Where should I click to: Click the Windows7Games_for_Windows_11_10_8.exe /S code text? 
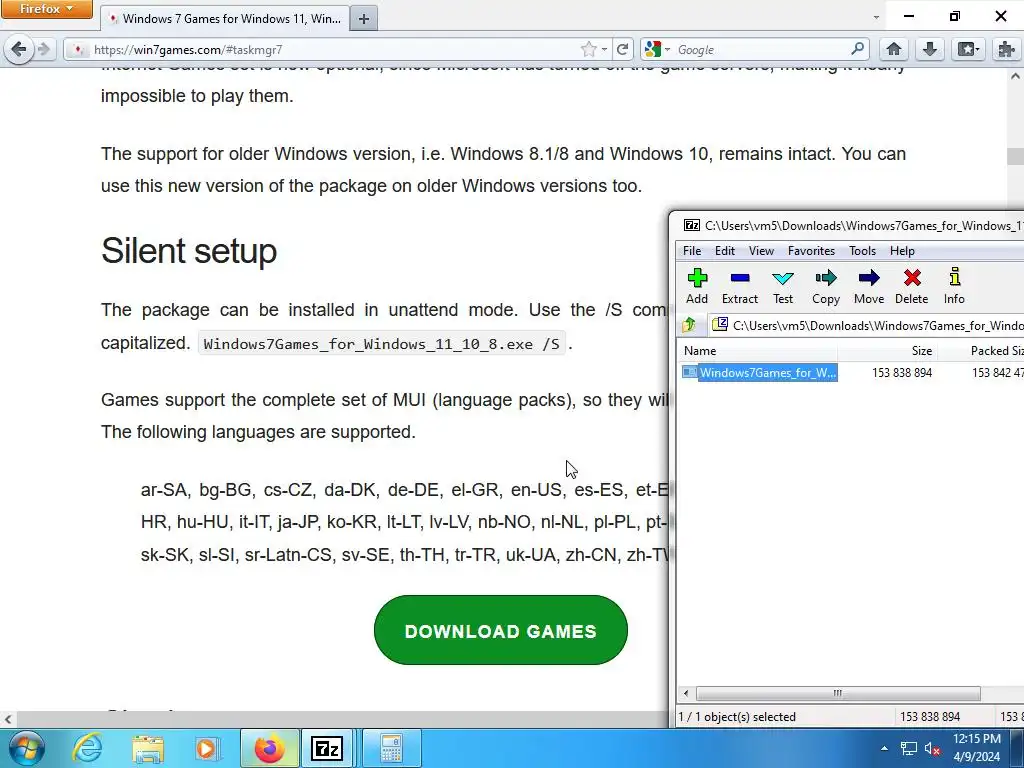(x=381, y=344)
